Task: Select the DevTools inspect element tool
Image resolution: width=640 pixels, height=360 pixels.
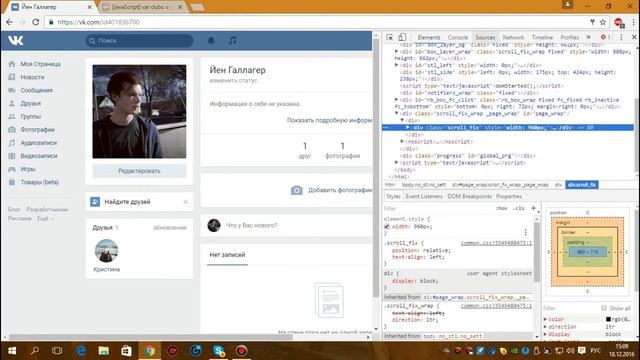Action: [x=389, y=37]
